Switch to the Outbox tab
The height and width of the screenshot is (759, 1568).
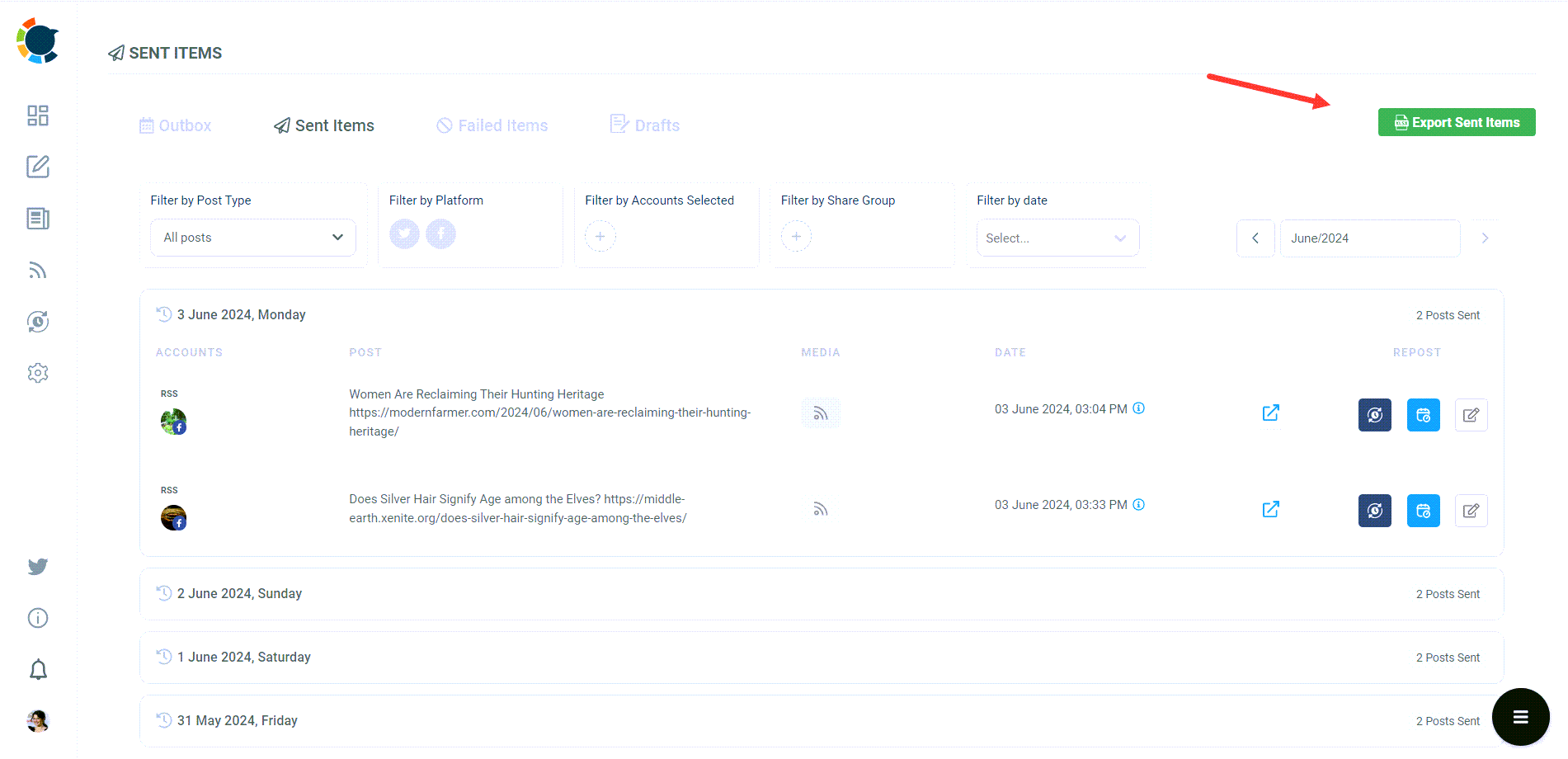click(x=175, y=125)
